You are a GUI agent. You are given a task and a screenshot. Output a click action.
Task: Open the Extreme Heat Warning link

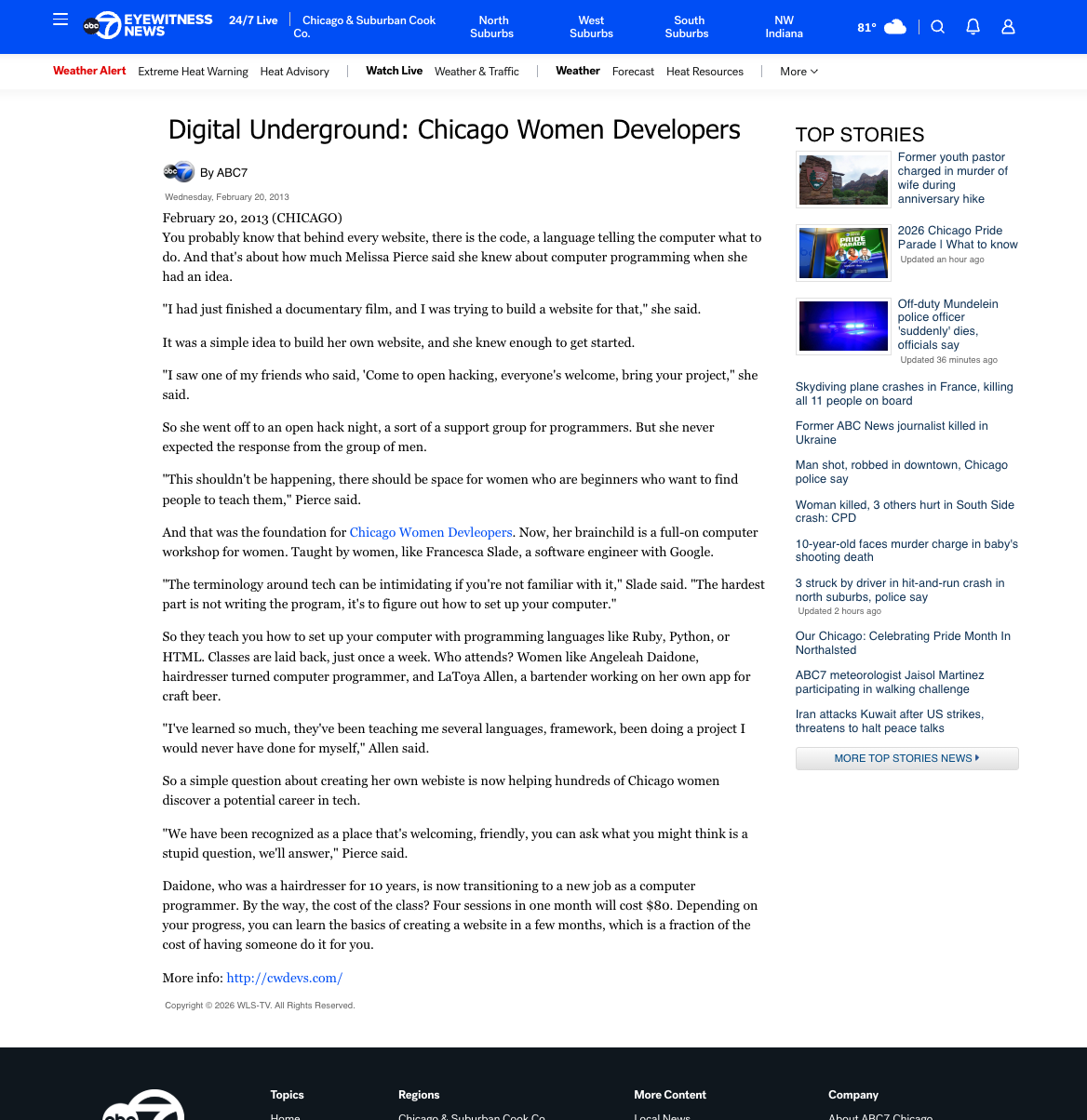coord(193,72)
